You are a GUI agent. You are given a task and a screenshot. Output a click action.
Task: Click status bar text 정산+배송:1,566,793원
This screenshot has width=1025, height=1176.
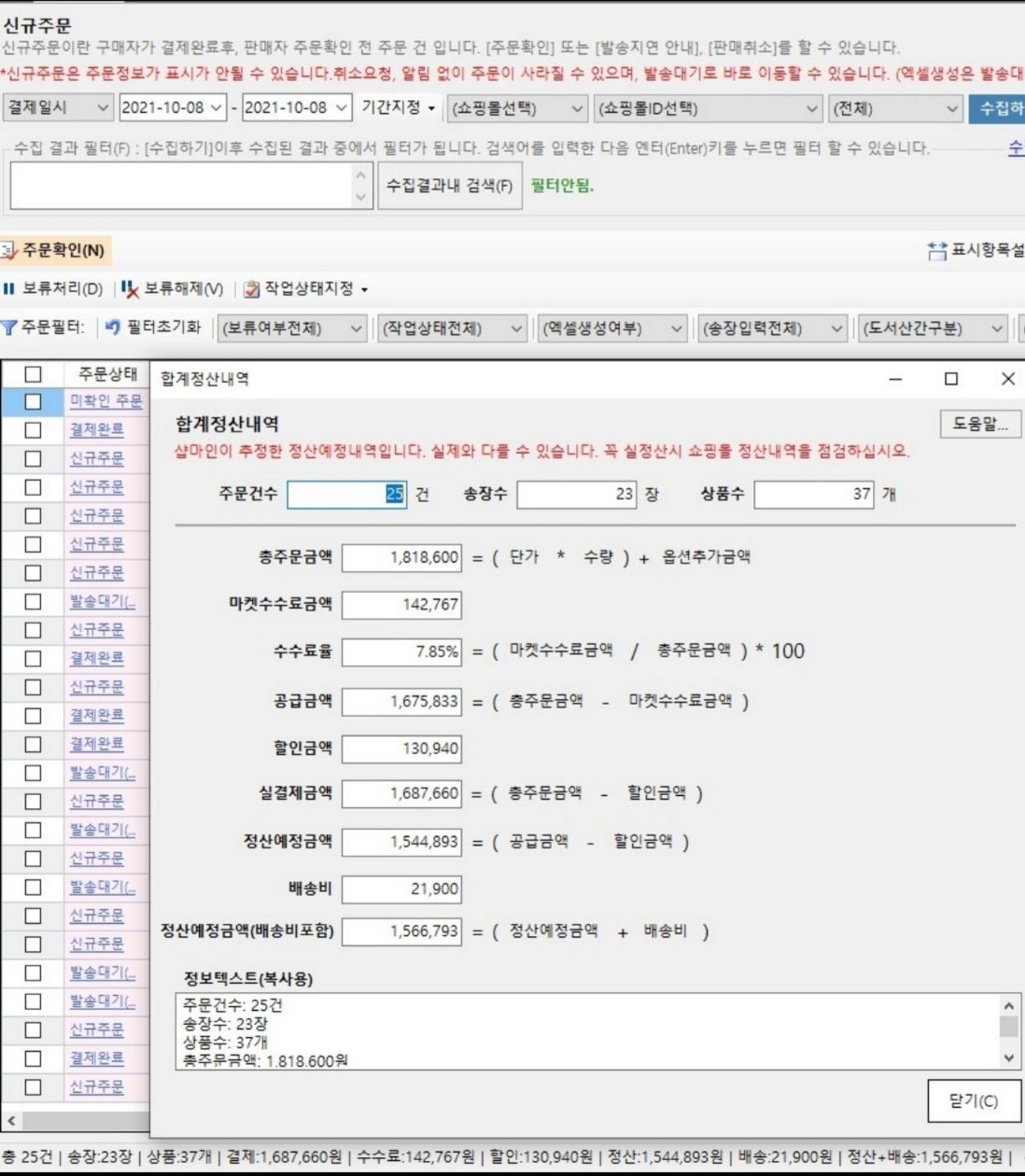[924, 1156]
